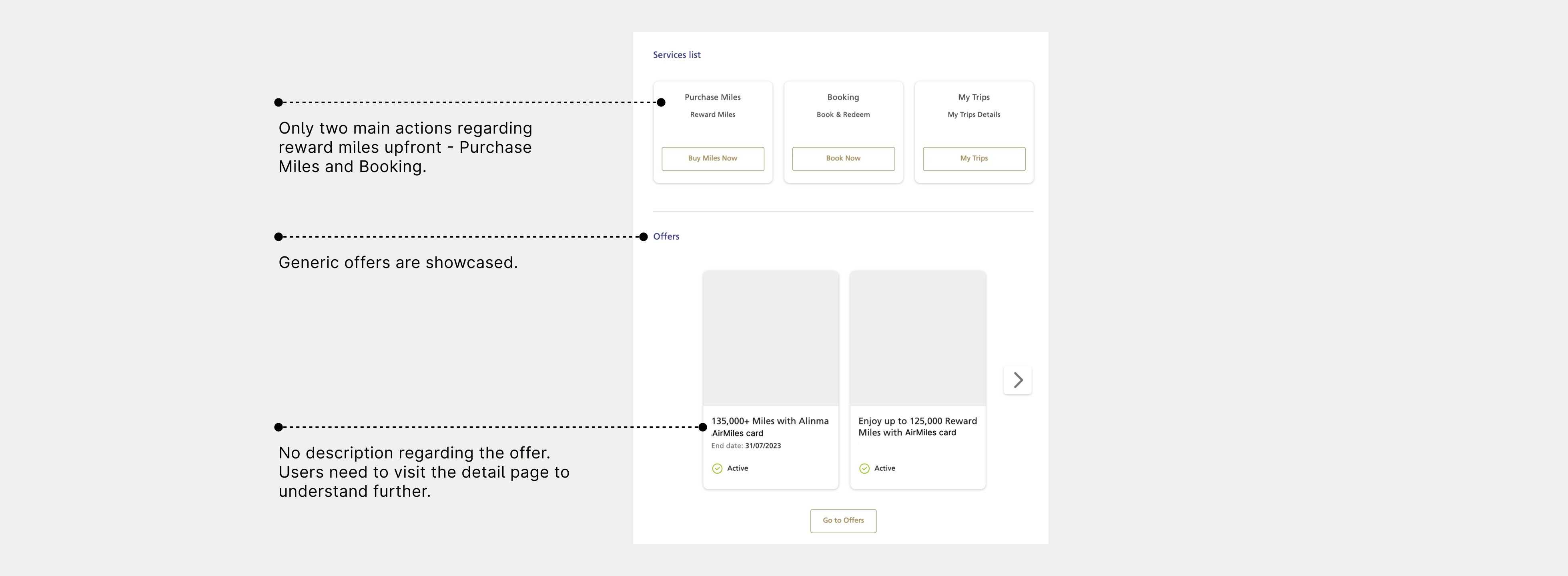The image size is (1568, 576).
Task: Select the 135,000+ Miles with Alinma title
Action: (x=770, y=427)
